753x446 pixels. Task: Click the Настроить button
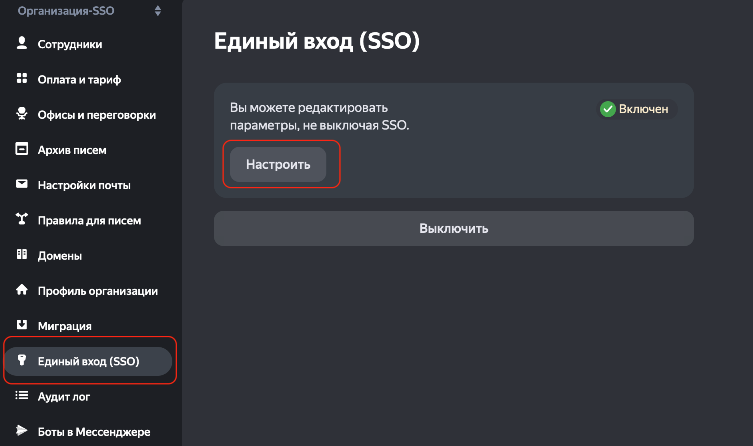[x=278, y=164]
